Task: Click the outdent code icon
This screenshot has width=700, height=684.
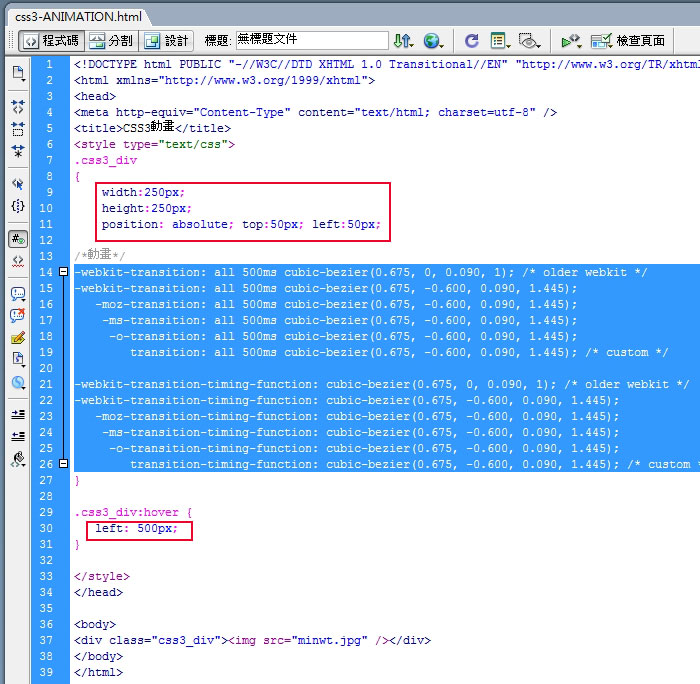Action: click(18, 436)
